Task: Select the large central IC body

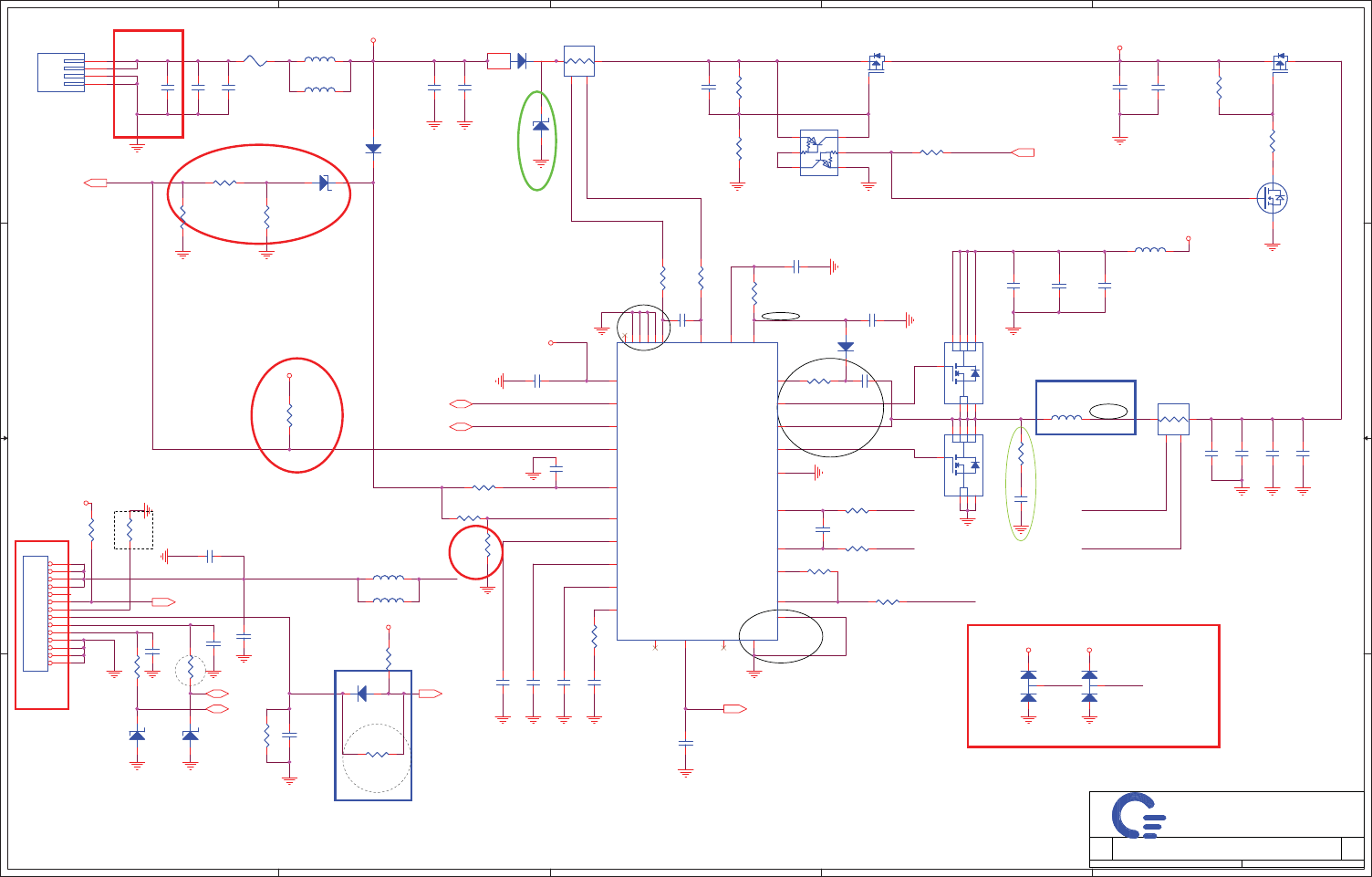Action: point(697,491)
